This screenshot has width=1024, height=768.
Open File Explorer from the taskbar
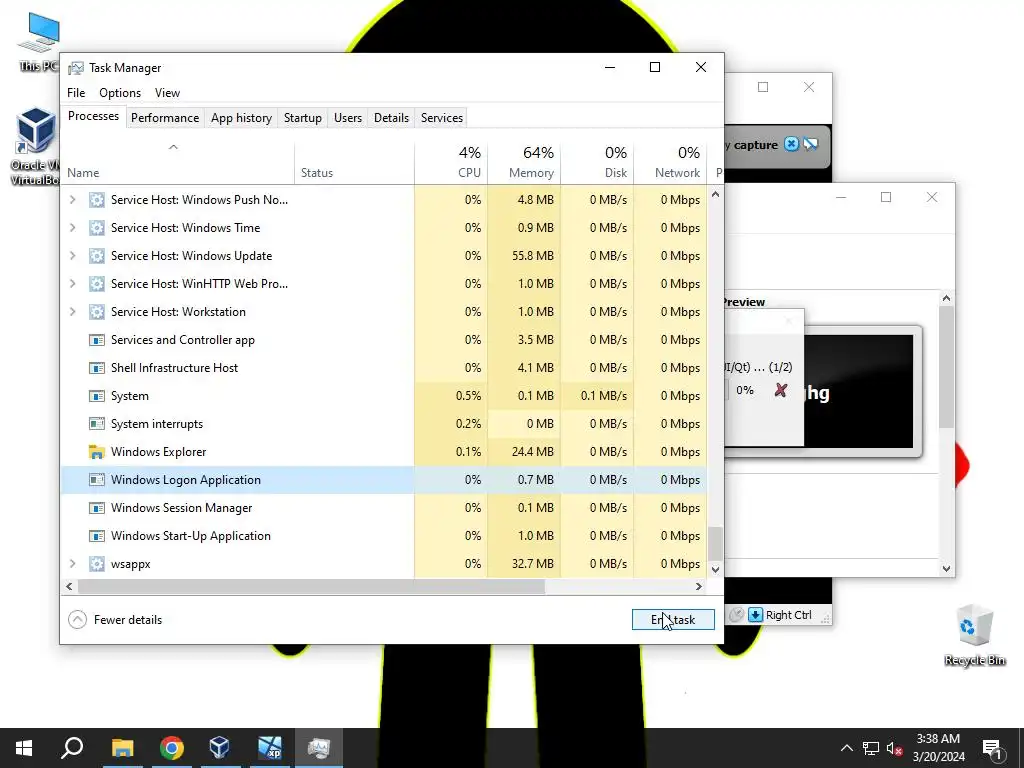point(122,748)
